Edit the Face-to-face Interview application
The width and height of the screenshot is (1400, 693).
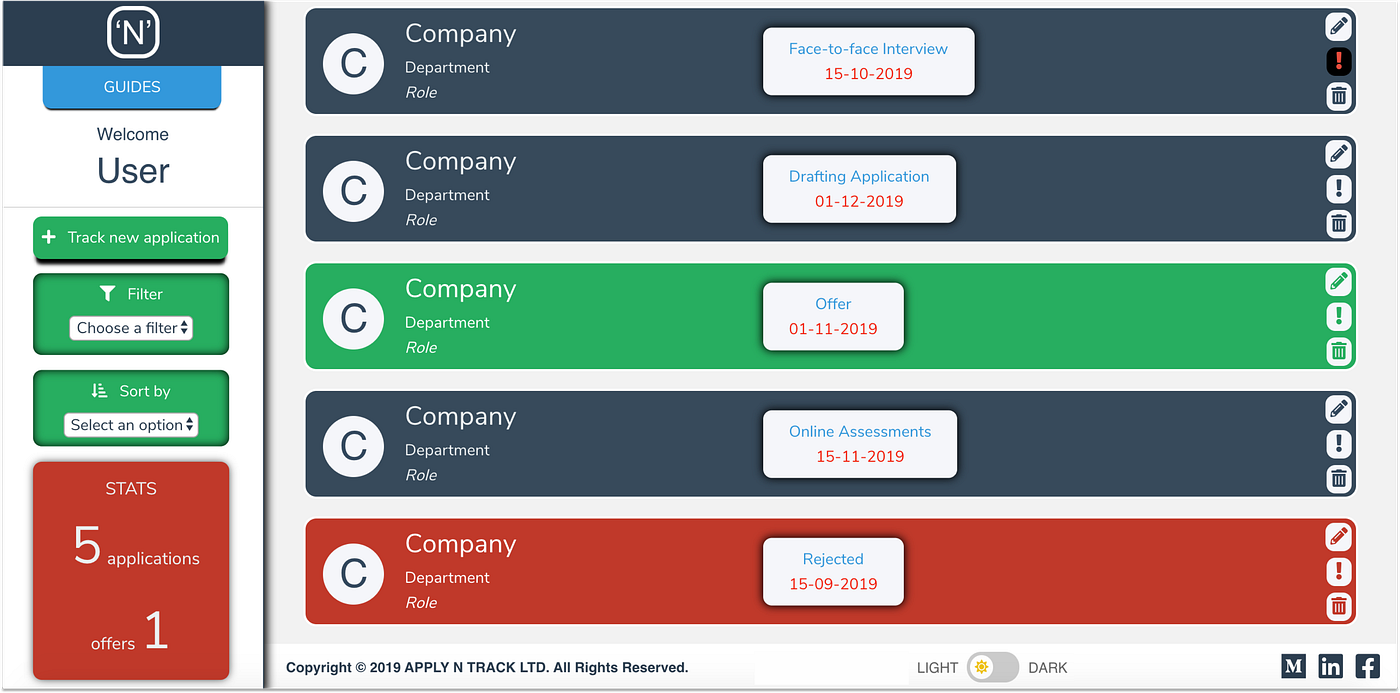[1338, 27]
